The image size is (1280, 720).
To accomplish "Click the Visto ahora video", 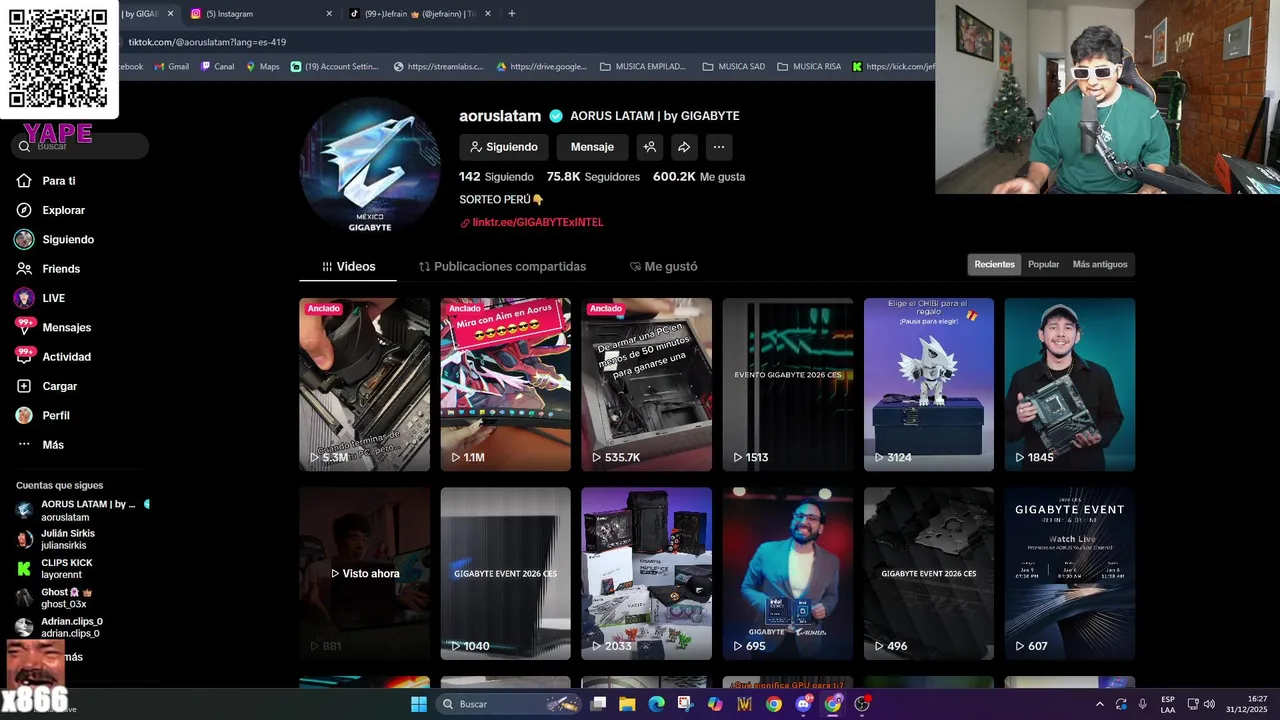I will (364, 574).
